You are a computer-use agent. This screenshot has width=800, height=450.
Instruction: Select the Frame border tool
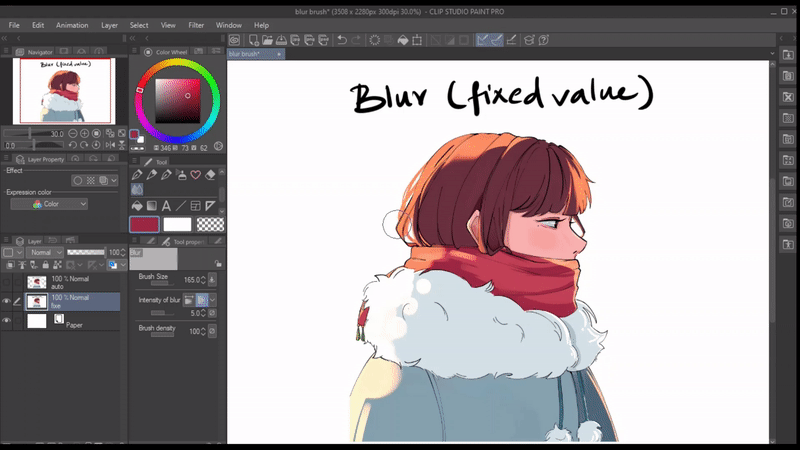pyautogui.click(x=195, y=206)
